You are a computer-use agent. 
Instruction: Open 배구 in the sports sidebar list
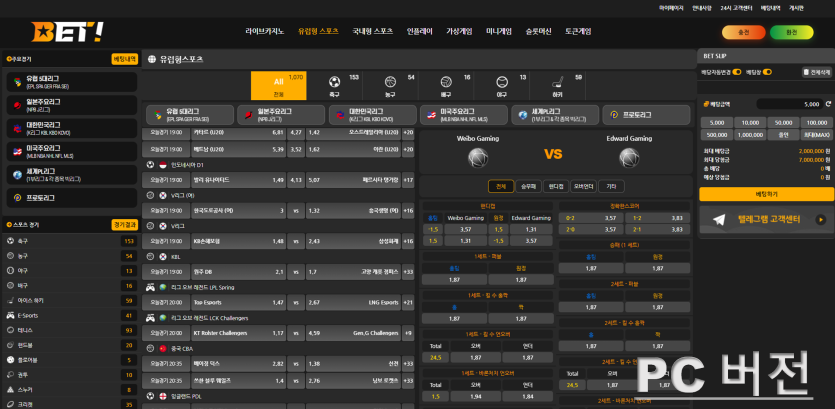(71, 286)
